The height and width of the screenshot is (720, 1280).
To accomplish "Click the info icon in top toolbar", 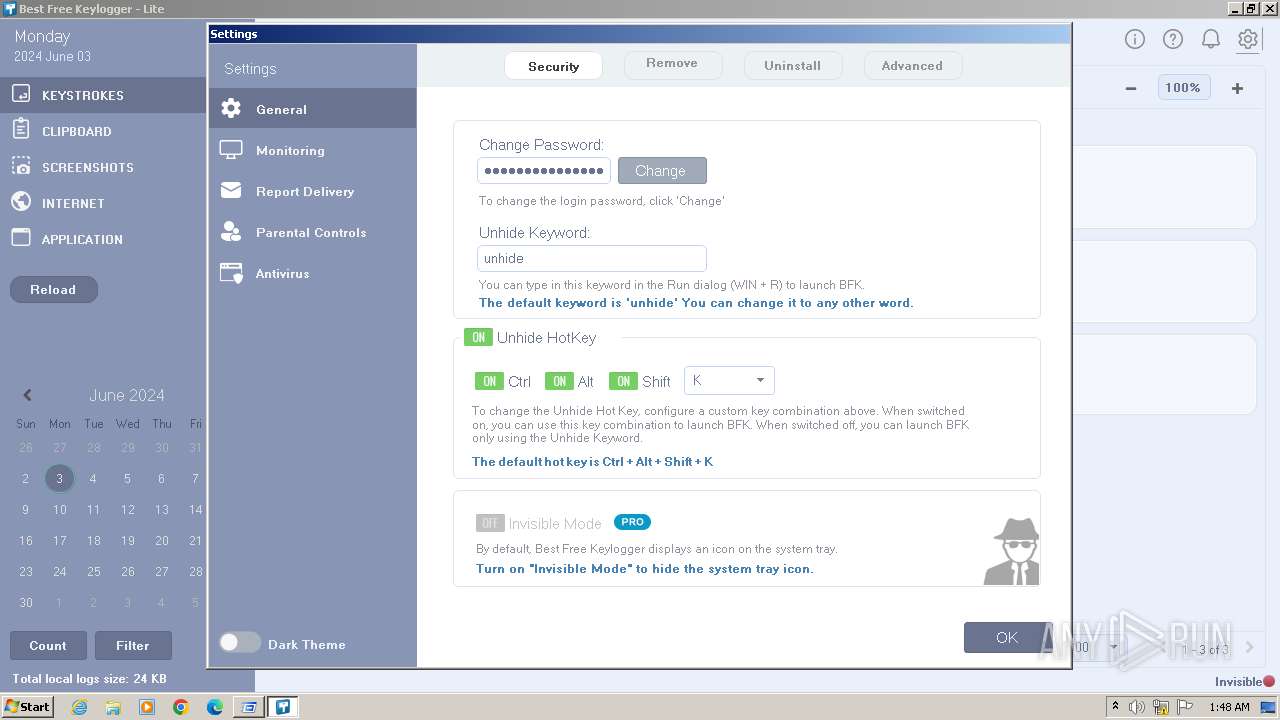I will tap(1134, 39).
